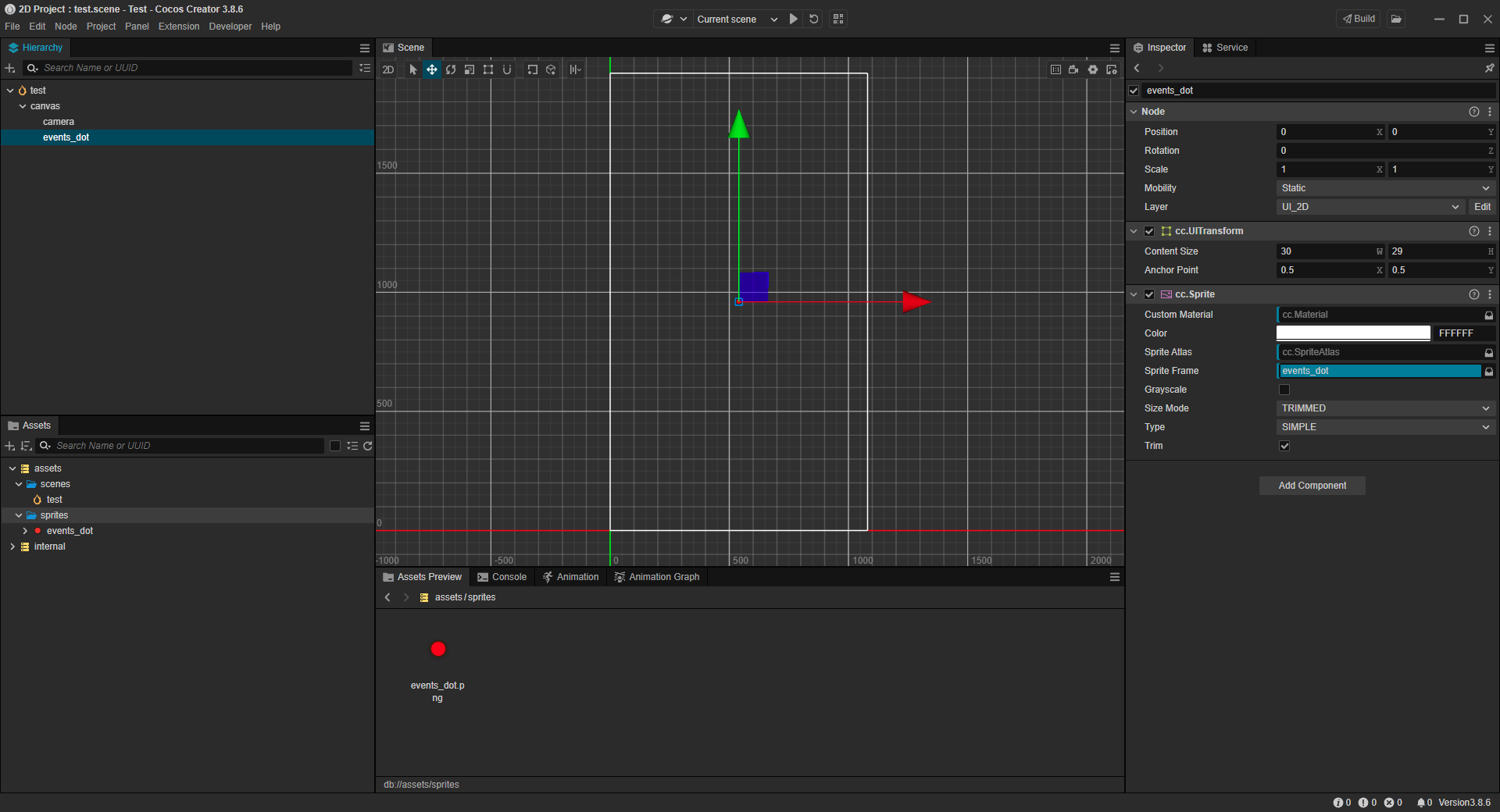Uncheck the Trim checkbox
The image size is (1500, 812).
pyautogui.click(x=1284, y=446)
